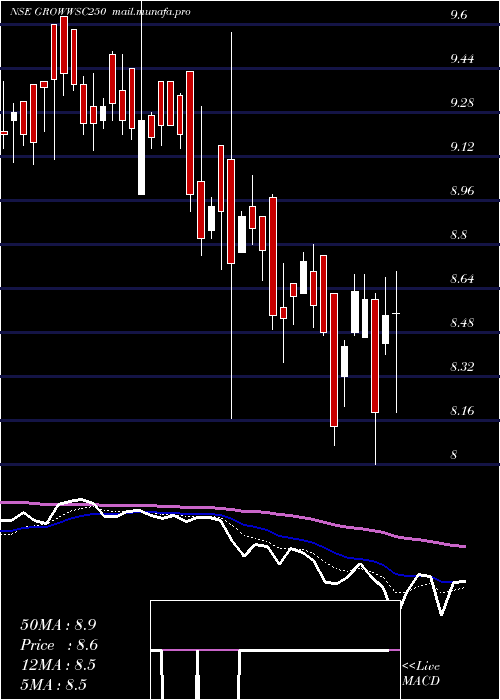Click the pink 50MA line end
Viewport: 500px width, 700px height.
(462, 546)
